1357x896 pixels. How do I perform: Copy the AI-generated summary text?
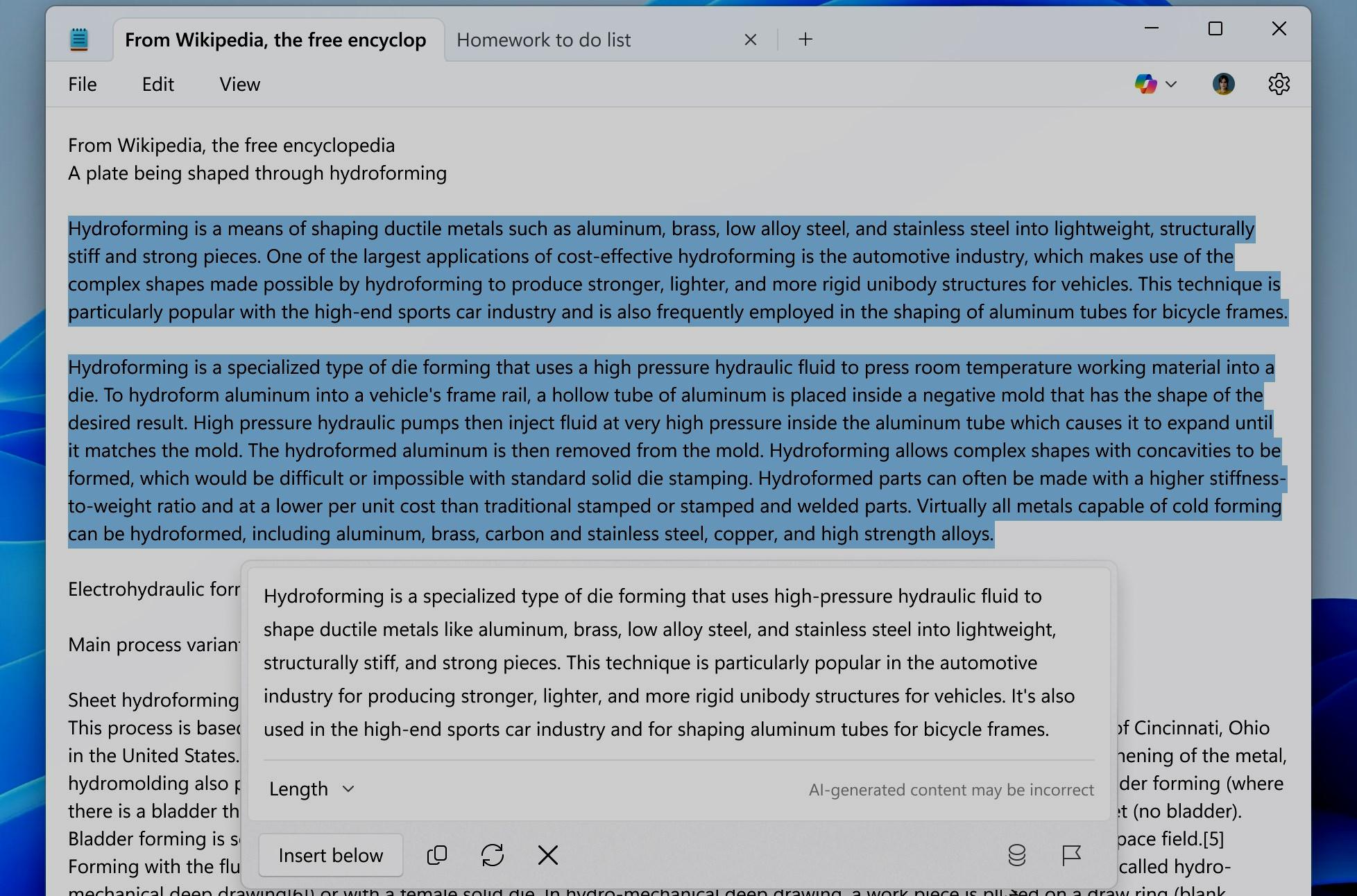[x=436, y=855]
